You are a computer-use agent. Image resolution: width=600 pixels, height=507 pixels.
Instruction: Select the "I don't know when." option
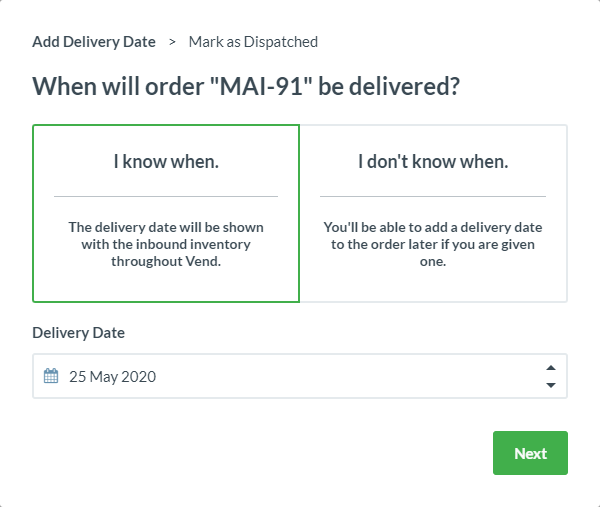[433, 214]
